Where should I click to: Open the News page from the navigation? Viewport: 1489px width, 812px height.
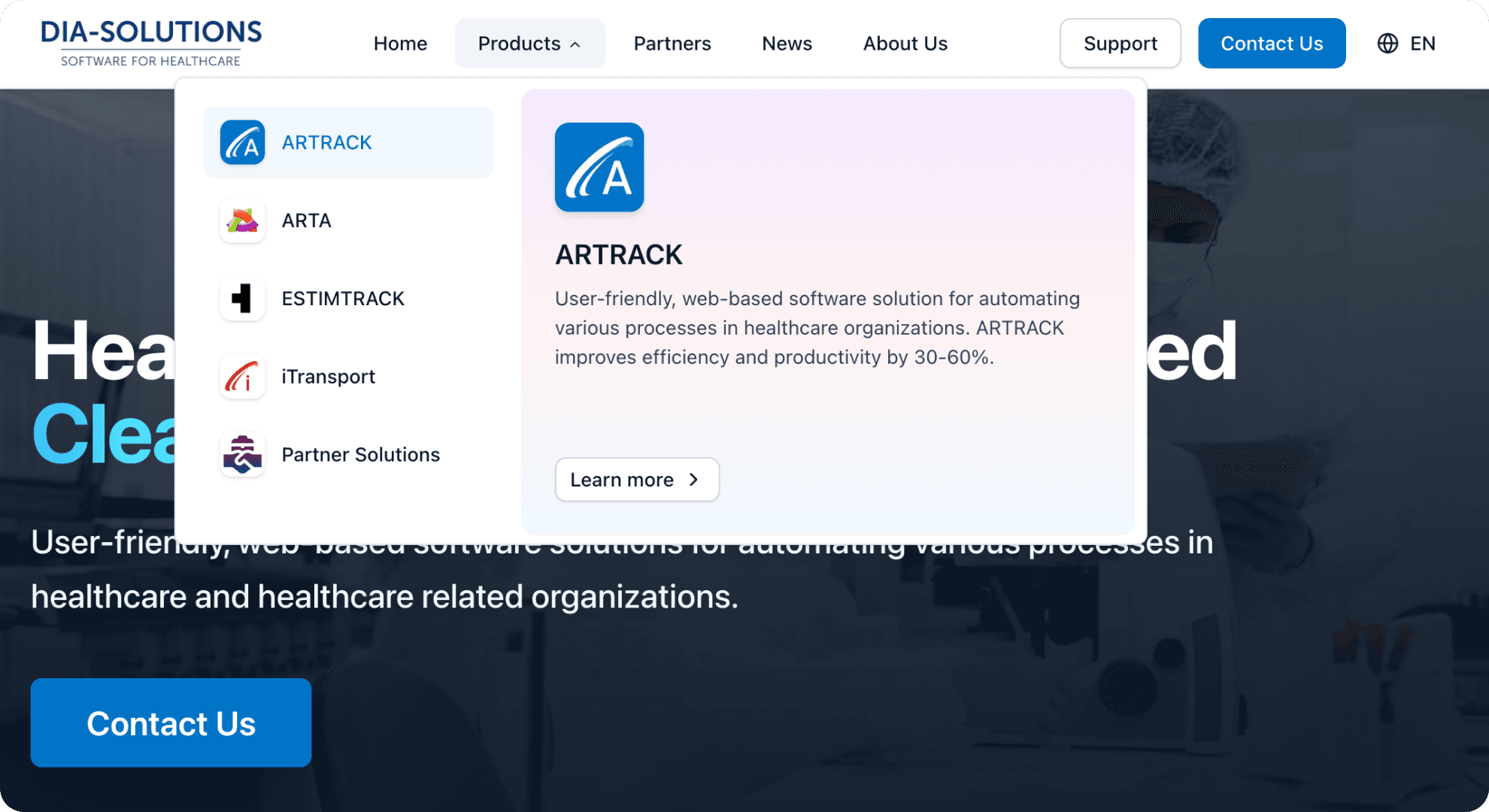click(x=787, y=43)
